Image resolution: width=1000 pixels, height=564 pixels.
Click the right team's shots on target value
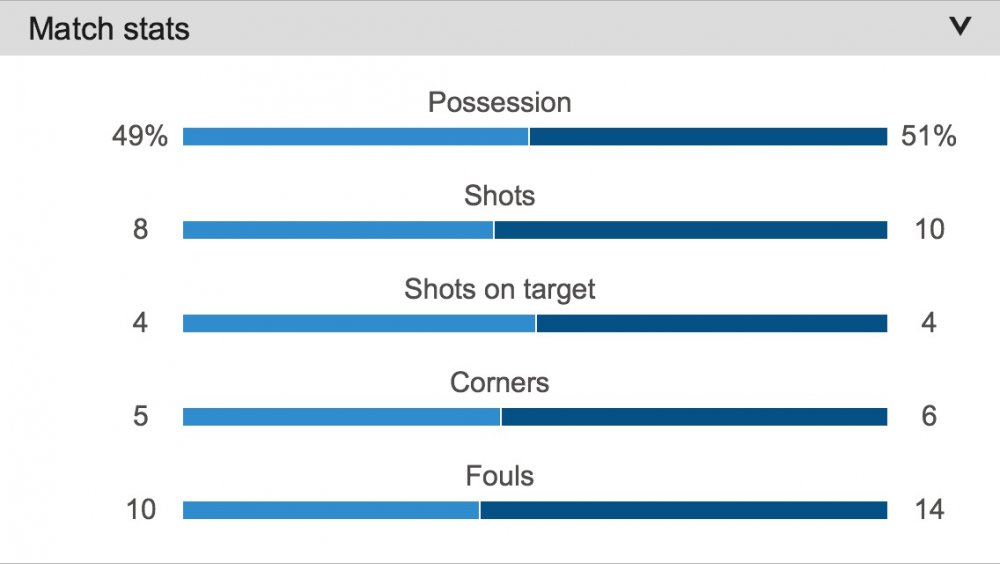pyautogui.click(x=928, y=323)
